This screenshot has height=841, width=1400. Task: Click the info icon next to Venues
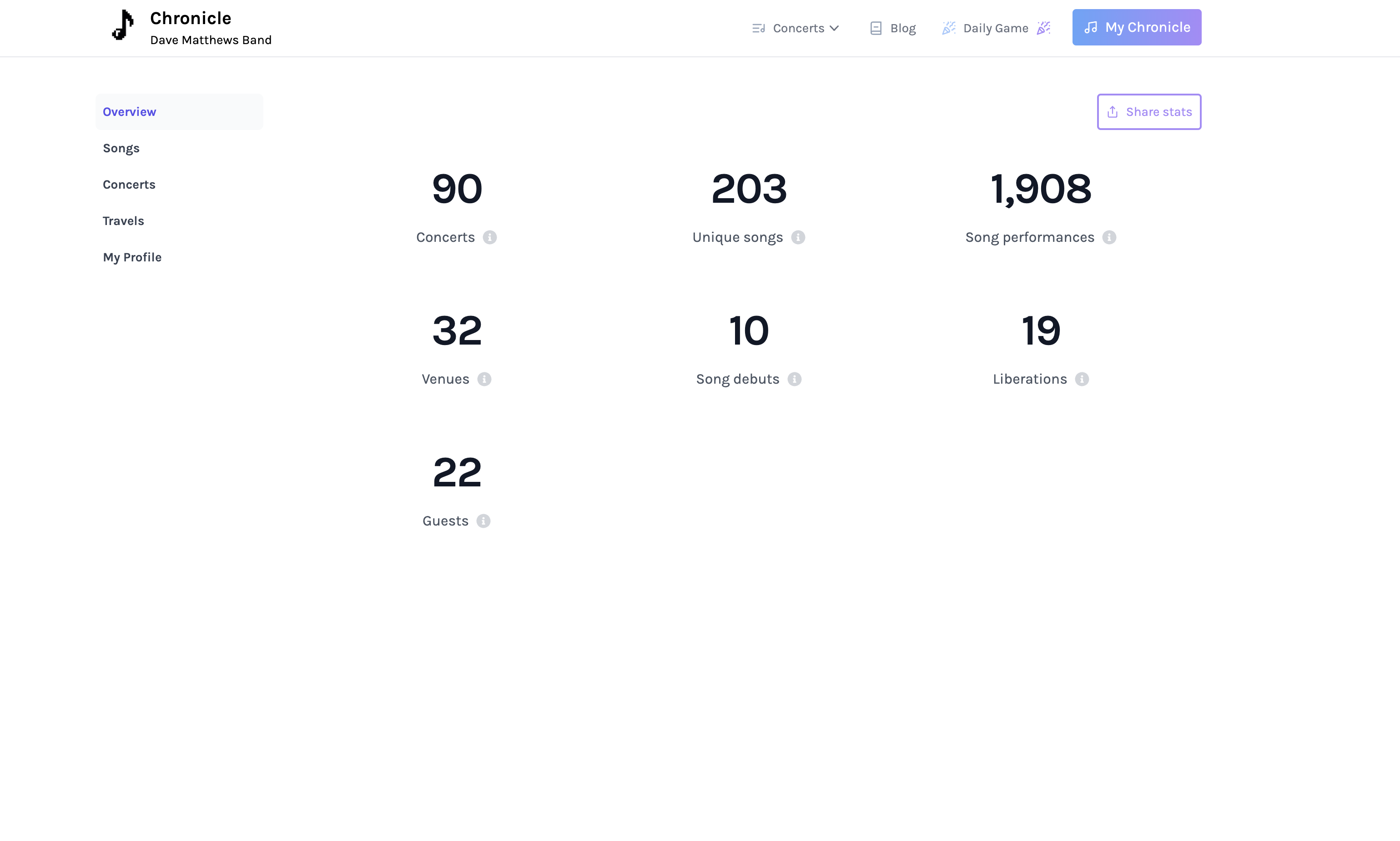point(483,379)
